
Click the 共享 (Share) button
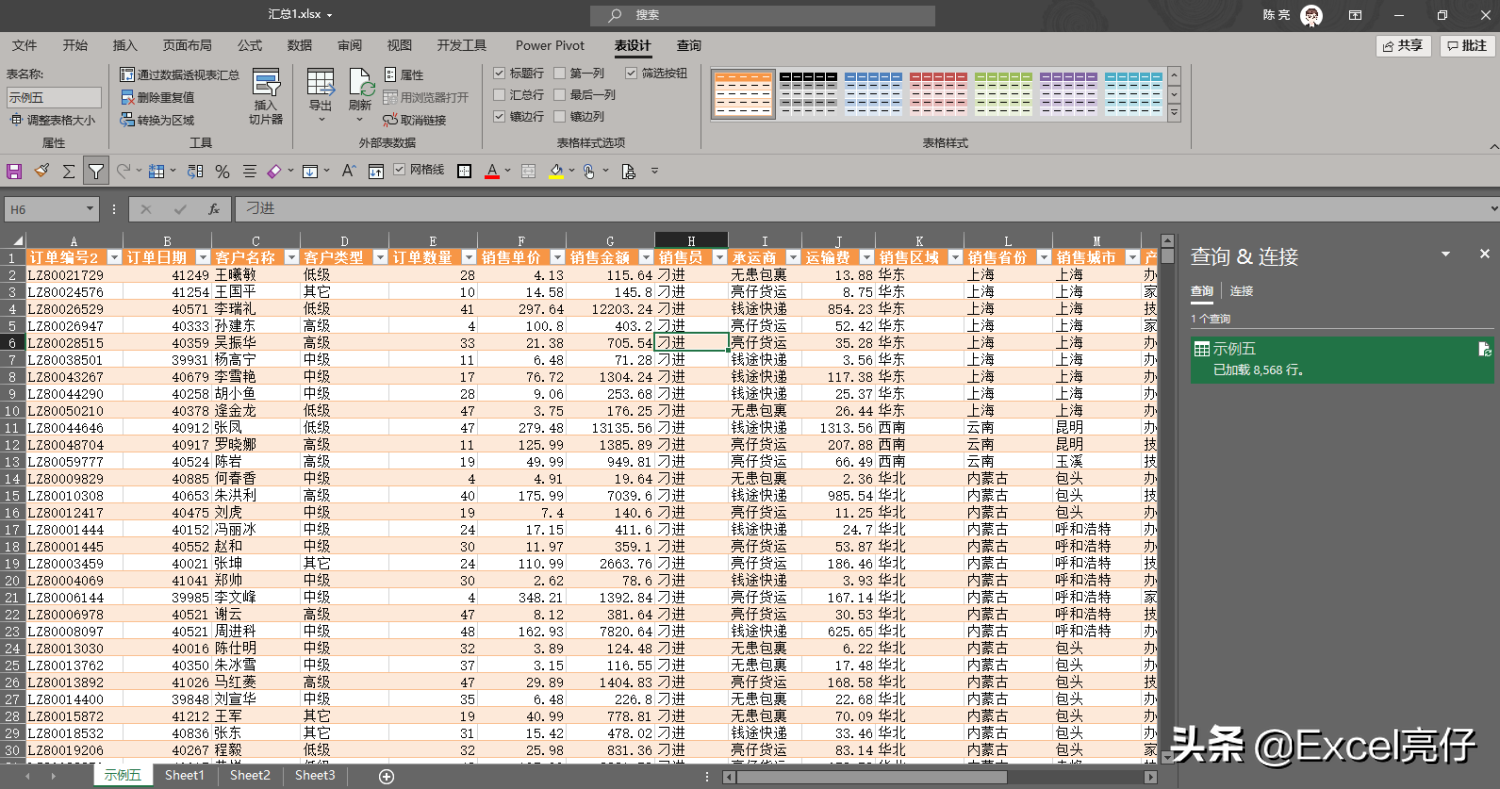tap(1403, 45)
